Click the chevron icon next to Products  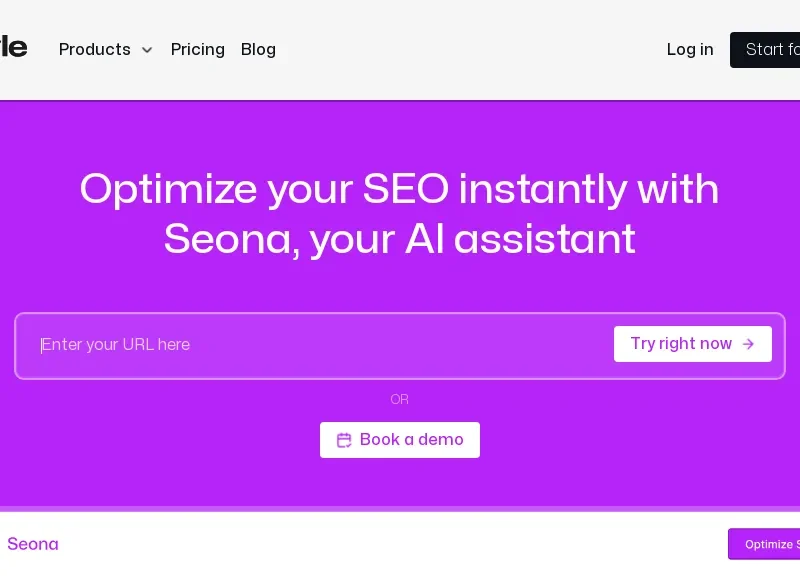[x=147, y=49]
